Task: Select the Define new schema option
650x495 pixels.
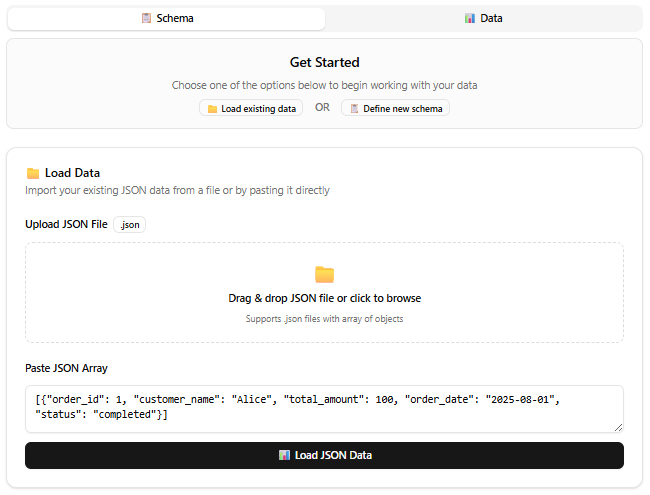Action: (x=395, y=108)
